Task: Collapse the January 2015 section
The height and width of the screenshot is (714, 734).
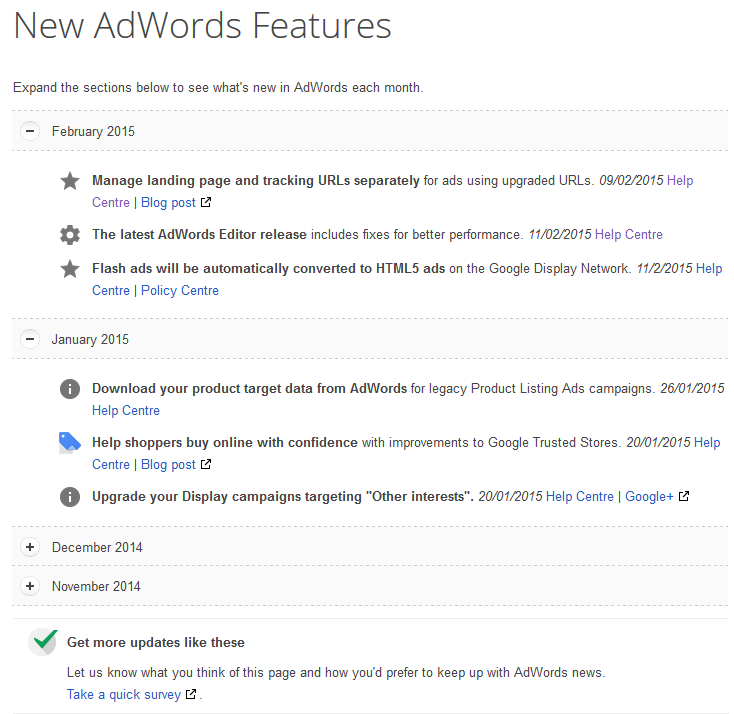Action: 30,339
